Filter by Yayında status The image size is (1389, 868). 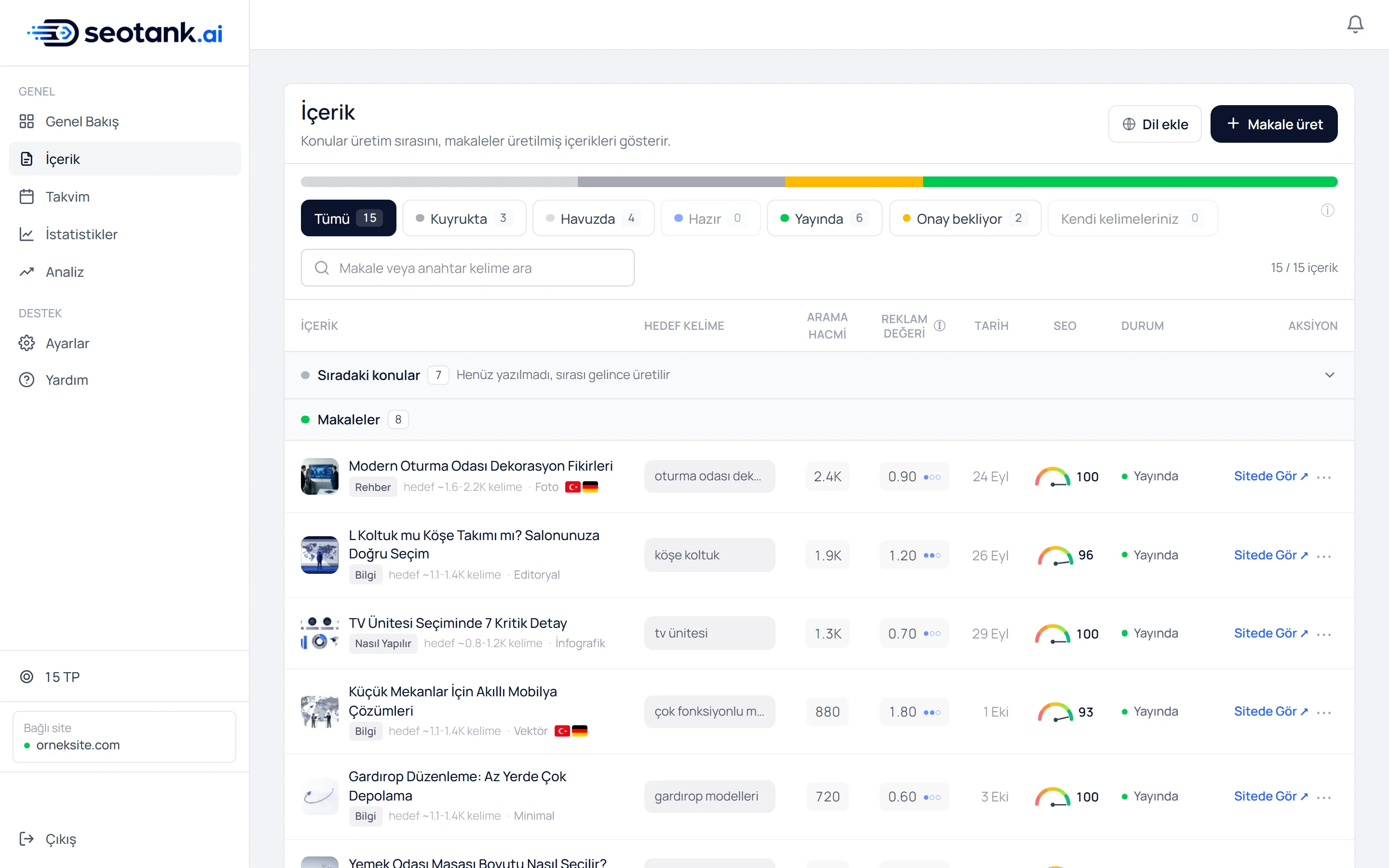tap(824, 218)
